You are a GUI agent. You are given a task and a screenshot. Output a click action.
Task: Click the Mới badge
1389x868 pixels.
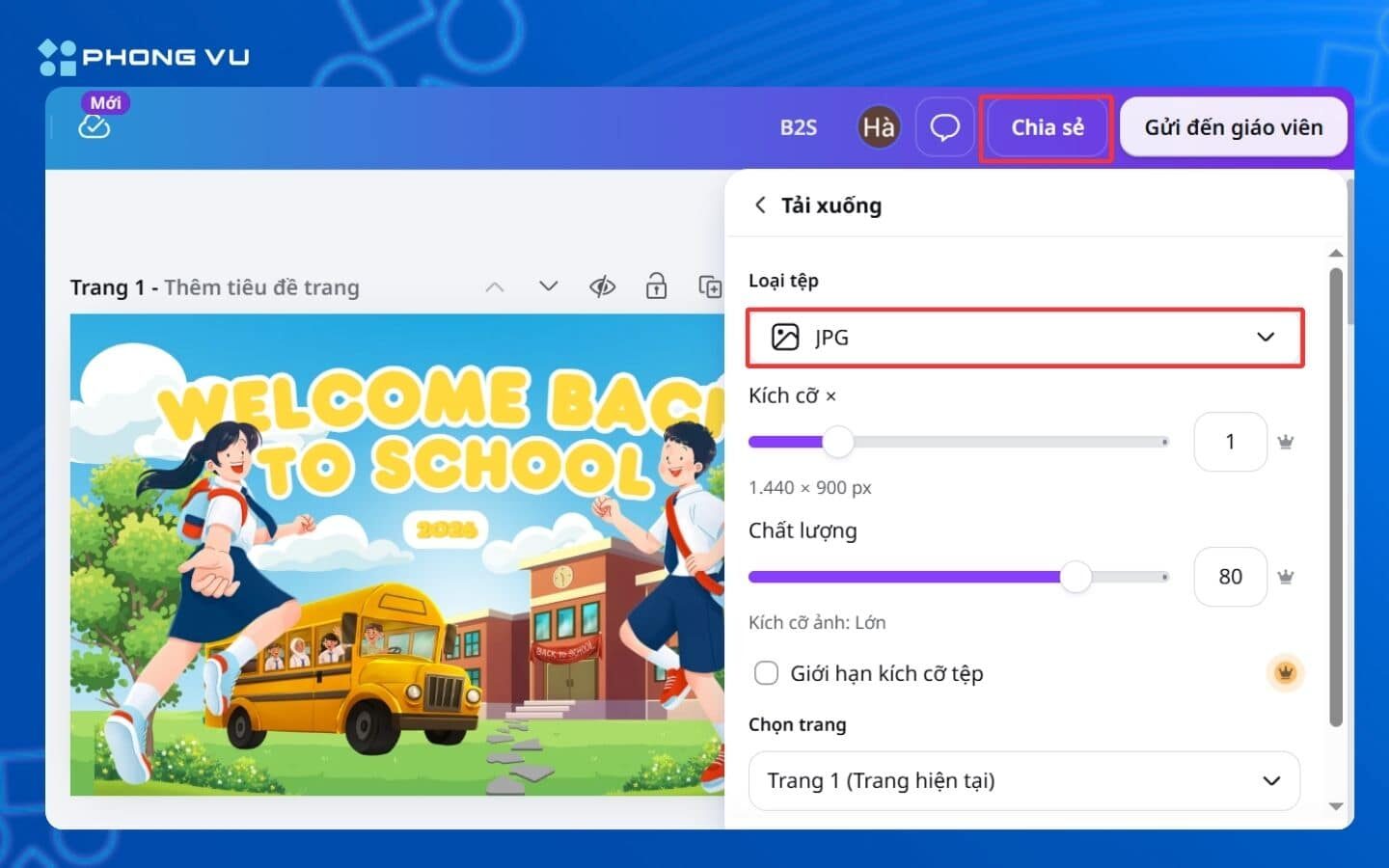(105, 102)
